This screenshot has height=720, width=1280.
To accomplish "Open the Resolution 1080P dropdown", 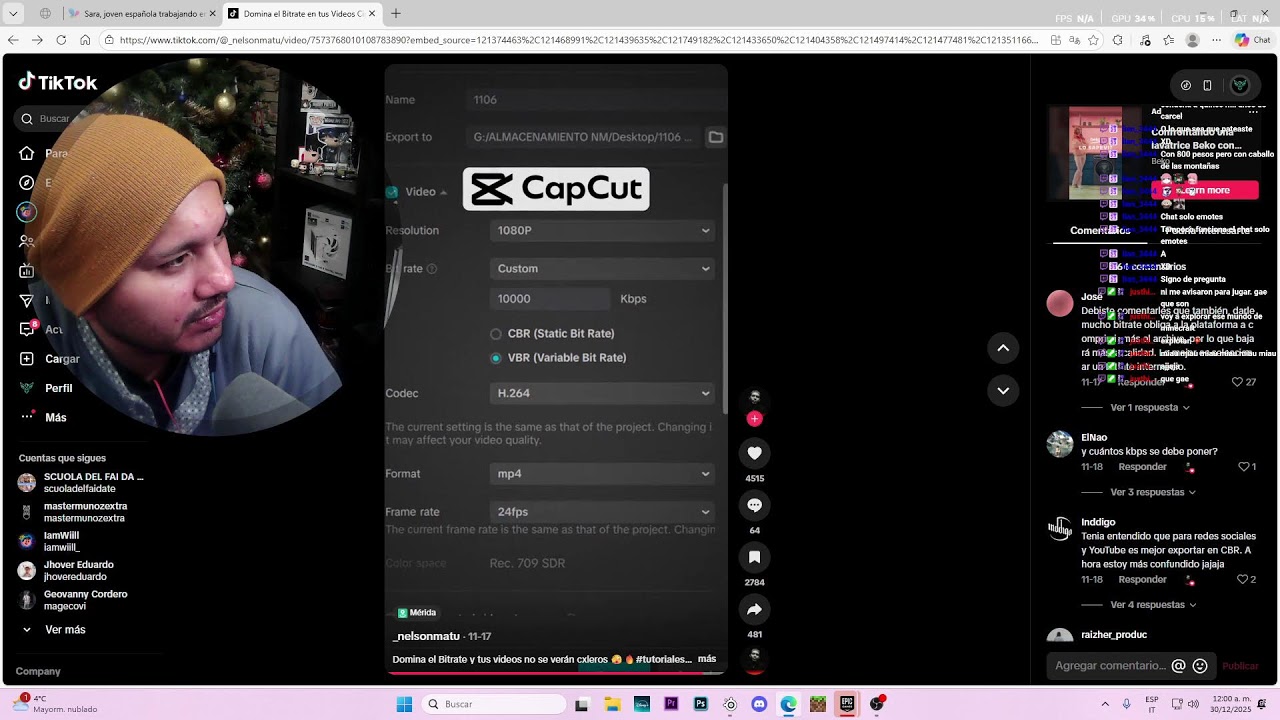I will coord(603,231).
